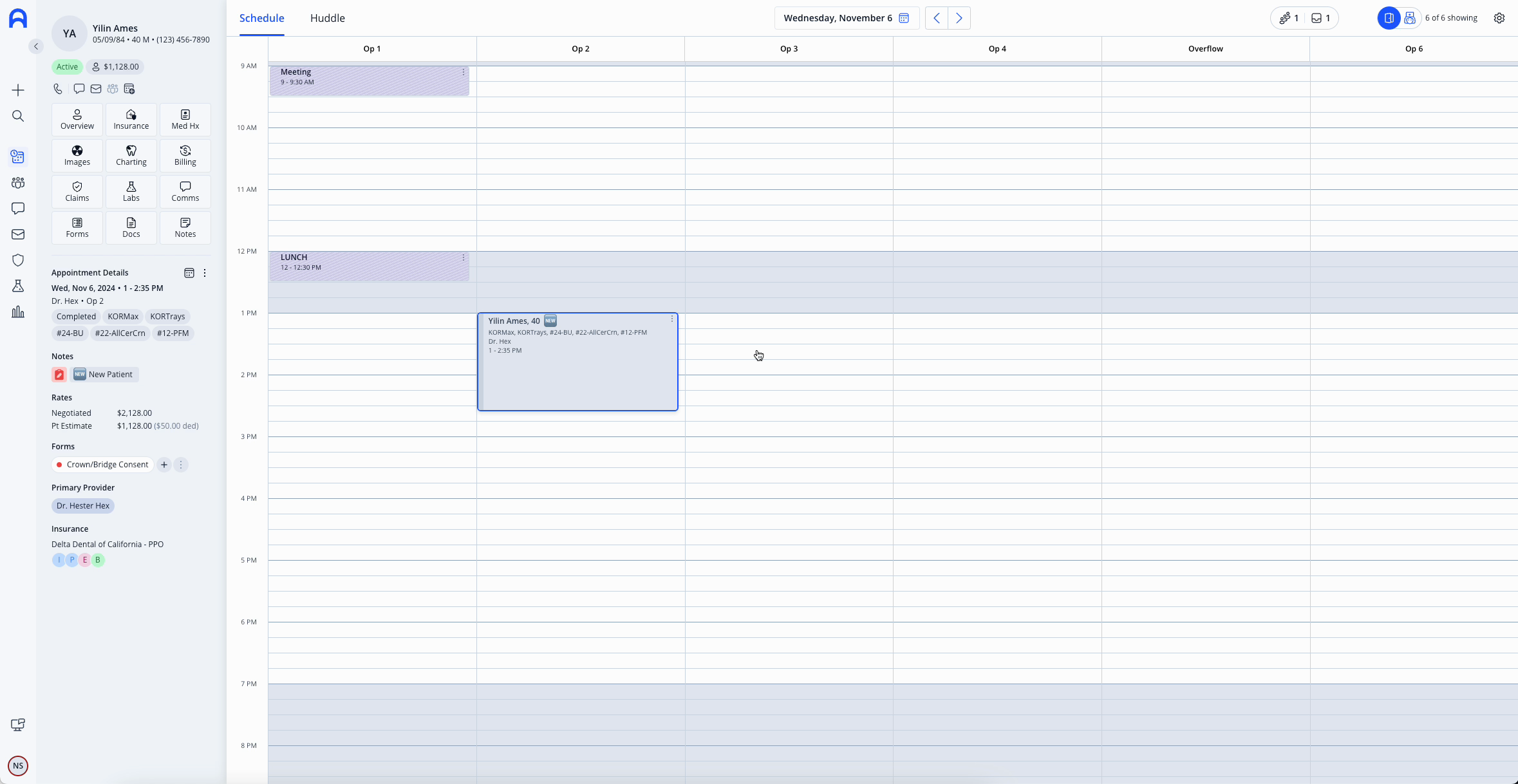The width and height of the screenshot is (1518, 784).
Task: Open the Billing tile
Action: (185, 156)
